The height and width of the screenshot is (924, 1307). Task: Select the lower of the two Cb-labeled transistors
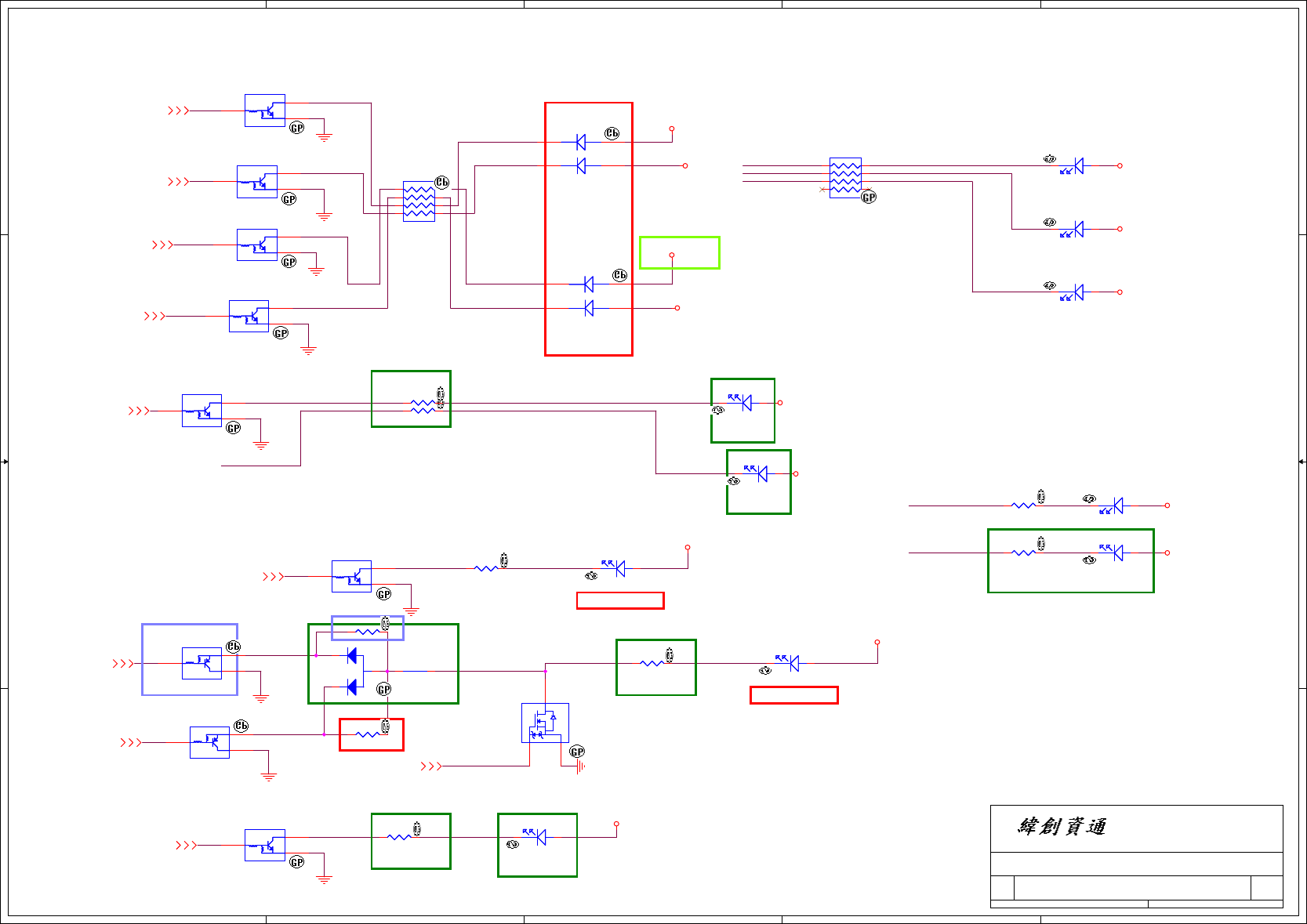[209, 742]
